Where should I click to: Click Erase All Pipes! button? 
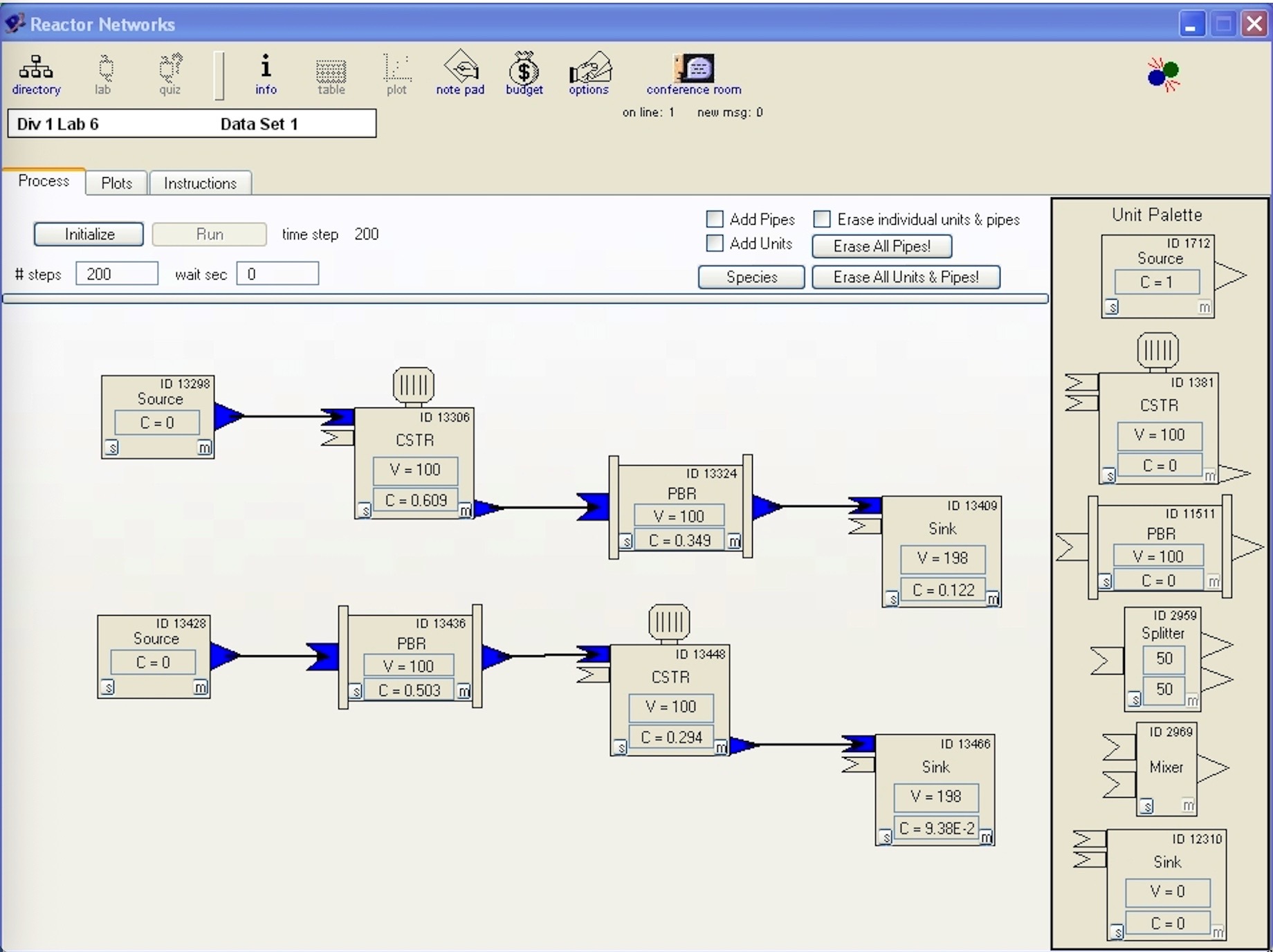tap(882, 246)
